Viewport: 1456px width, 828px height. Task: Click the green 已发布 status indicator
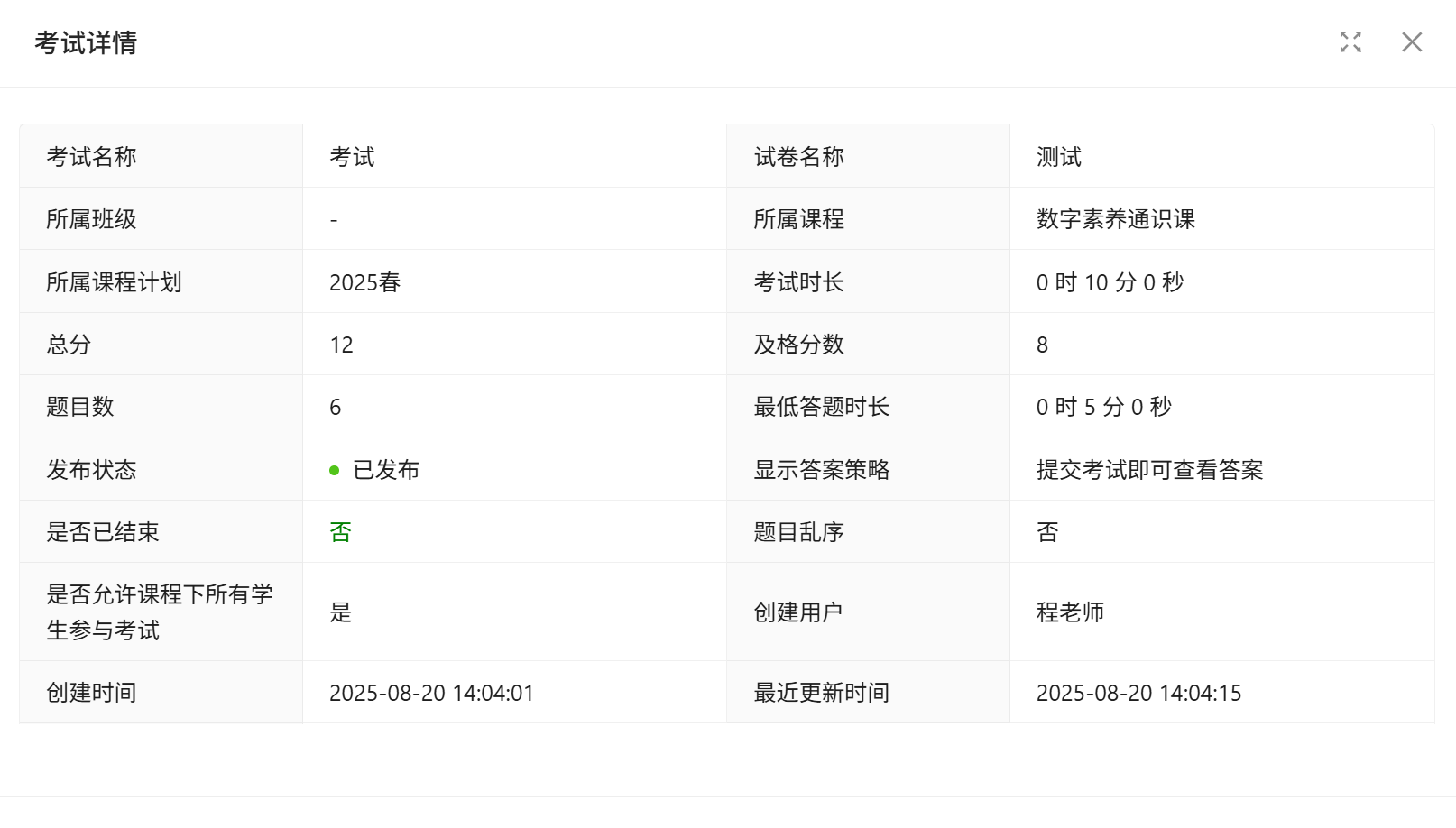pos(374,470)
